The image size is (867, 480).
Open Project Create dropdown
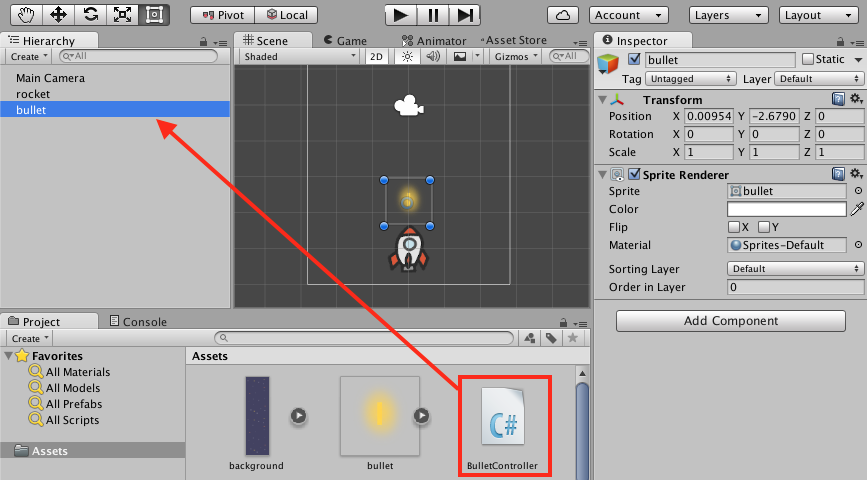coord(30,338)
